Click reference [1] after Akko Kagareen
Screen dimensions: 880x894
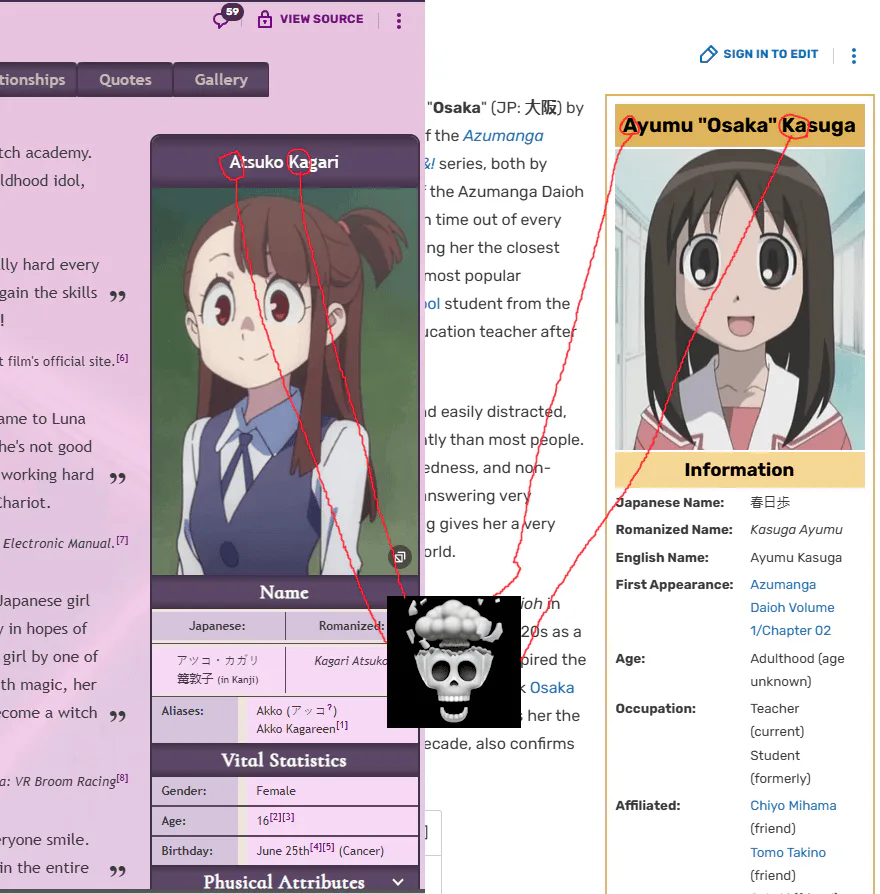pos(342,725)
